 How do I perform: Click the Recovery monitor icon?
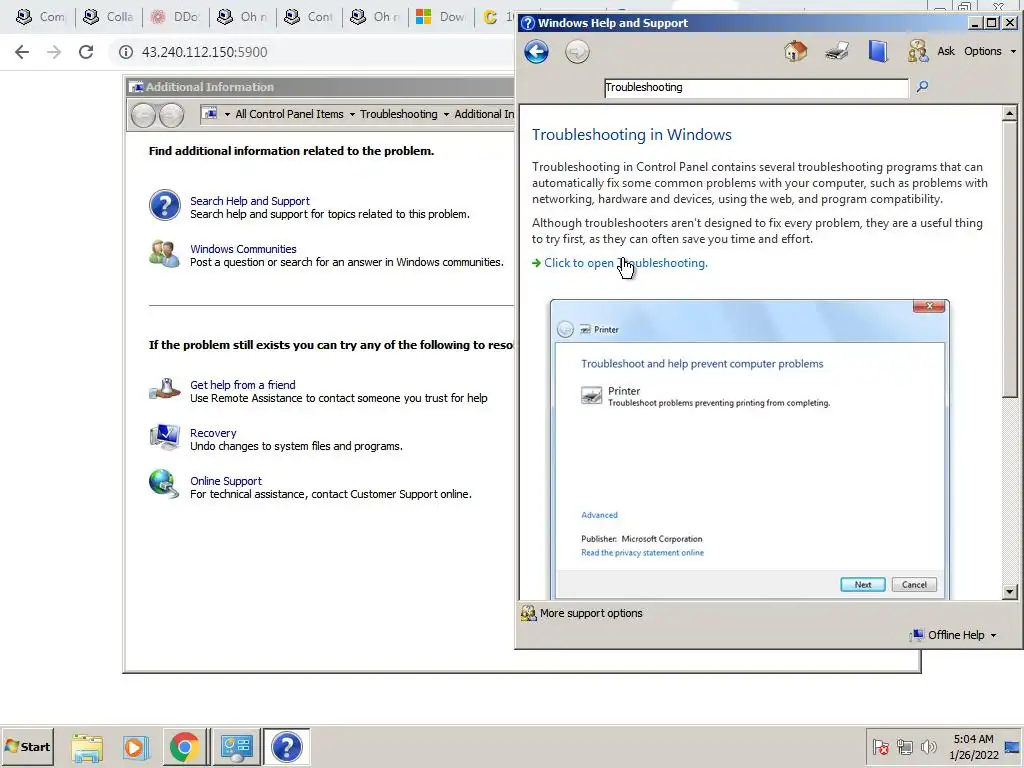[165, 437]
